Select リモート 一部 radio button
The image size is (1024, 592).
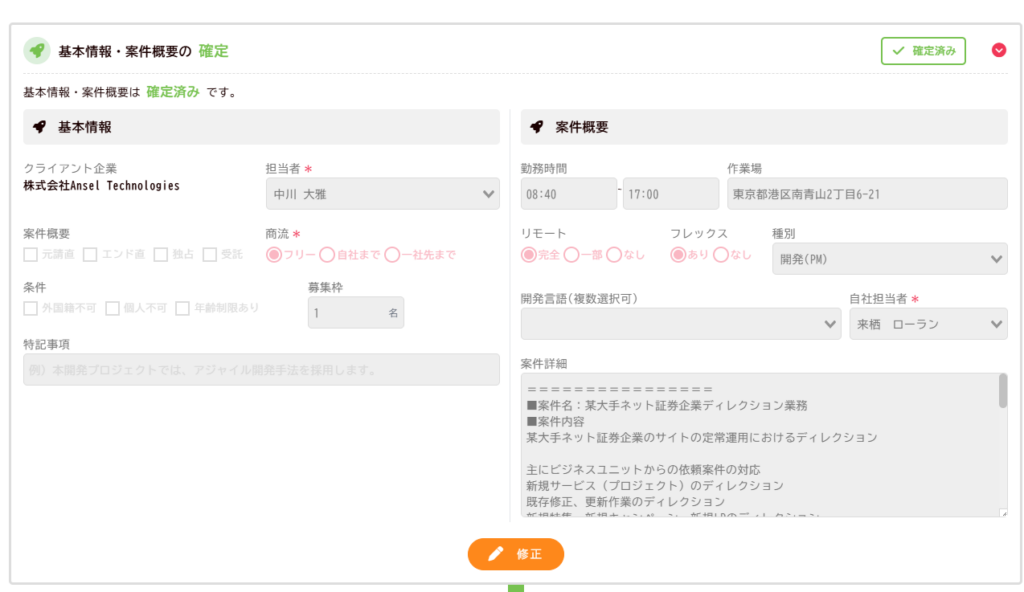click(x=572, y=254)
